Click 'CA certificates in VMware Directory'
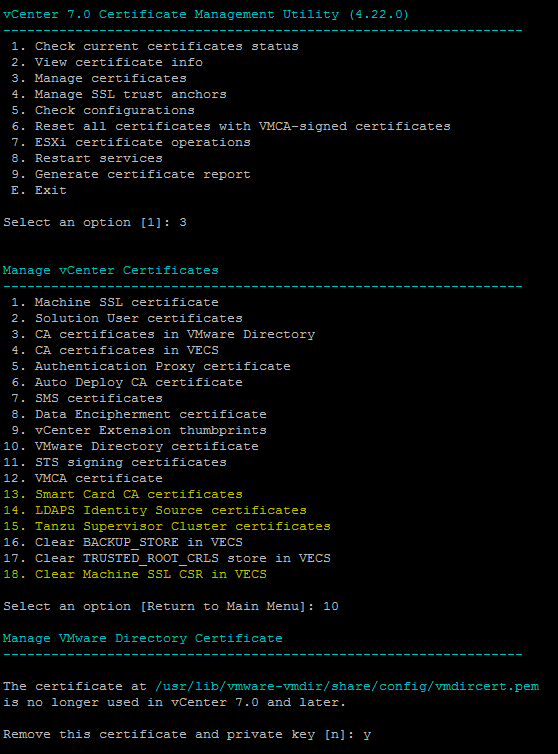This screenshot has width=558, height=754. tap(163, 334)
